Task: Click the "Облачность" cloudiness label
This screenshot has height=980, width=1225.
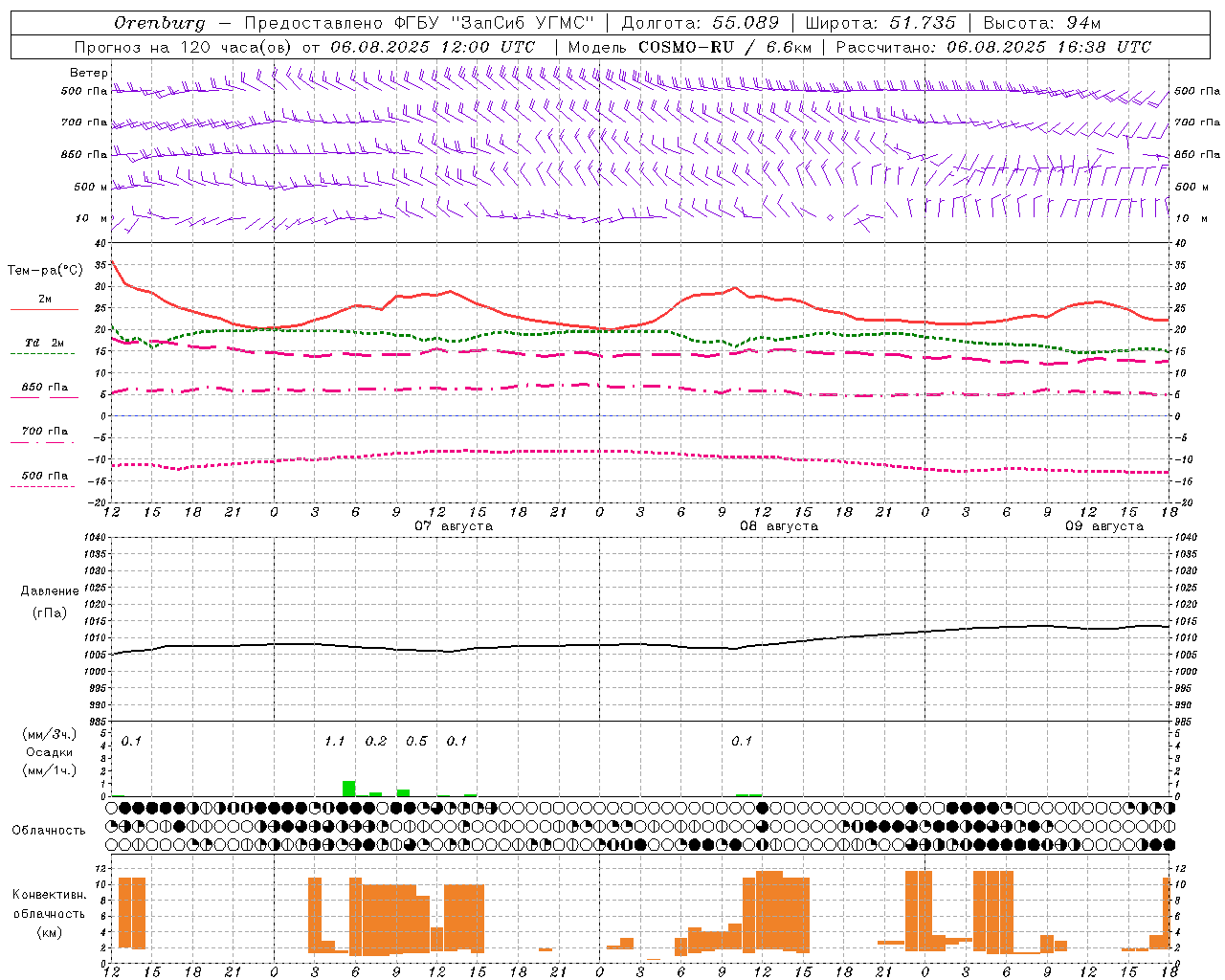Action: [49, 830]
